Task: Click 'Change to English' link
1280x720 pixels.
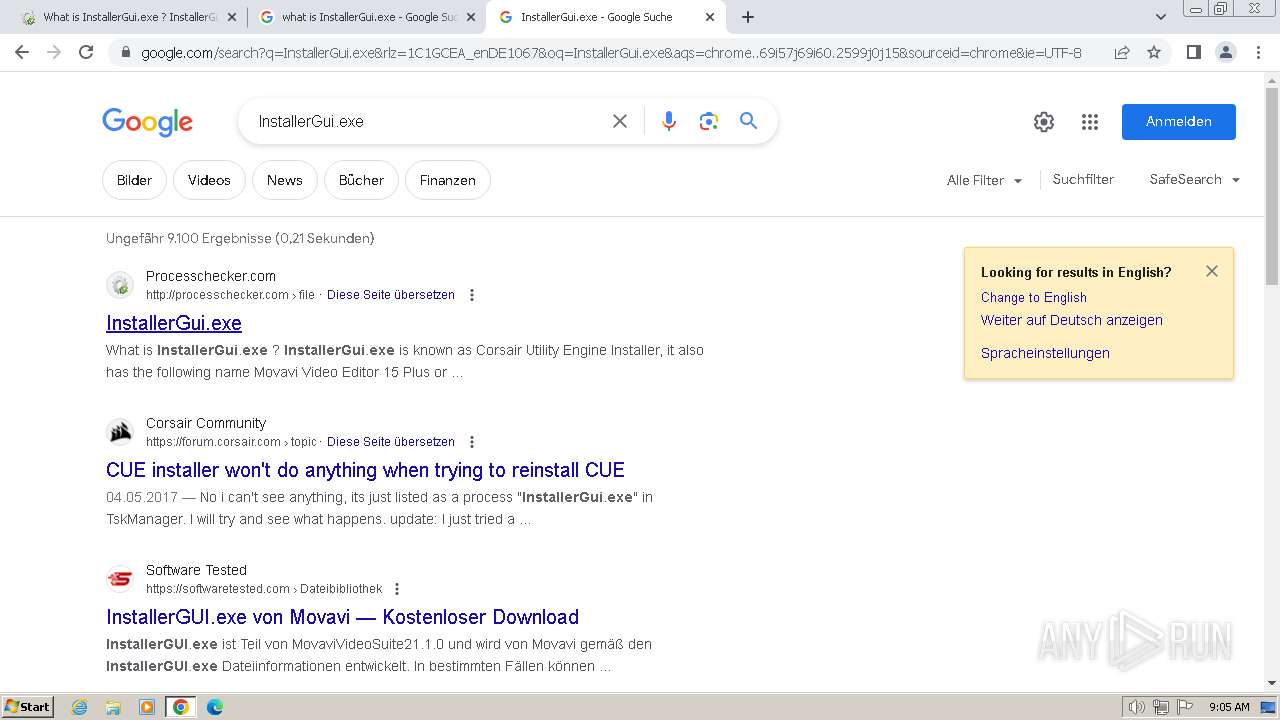Action: [x=1033, y=297]
